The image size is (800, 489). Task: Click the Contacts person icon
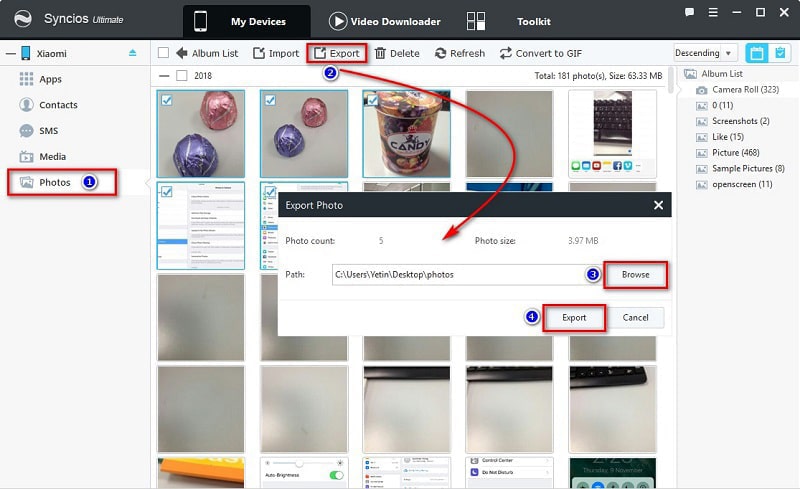(x=26, y=105)
